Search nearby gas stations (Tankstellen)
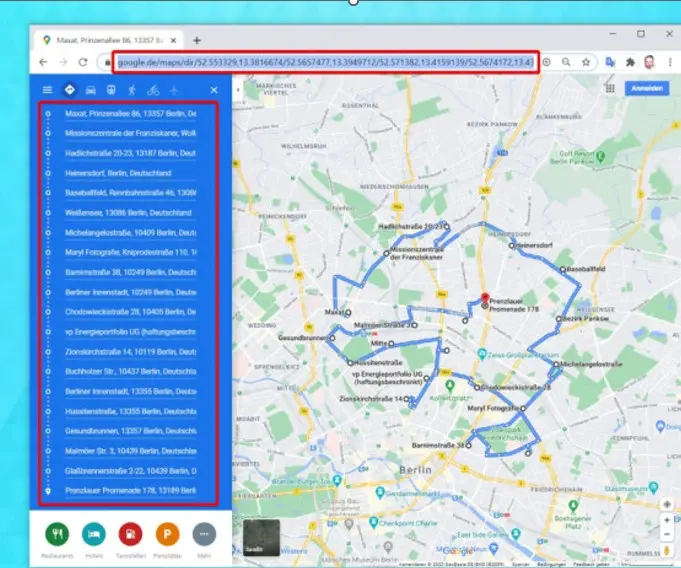This screenshot has width=681, height=568. coord(130,535)
